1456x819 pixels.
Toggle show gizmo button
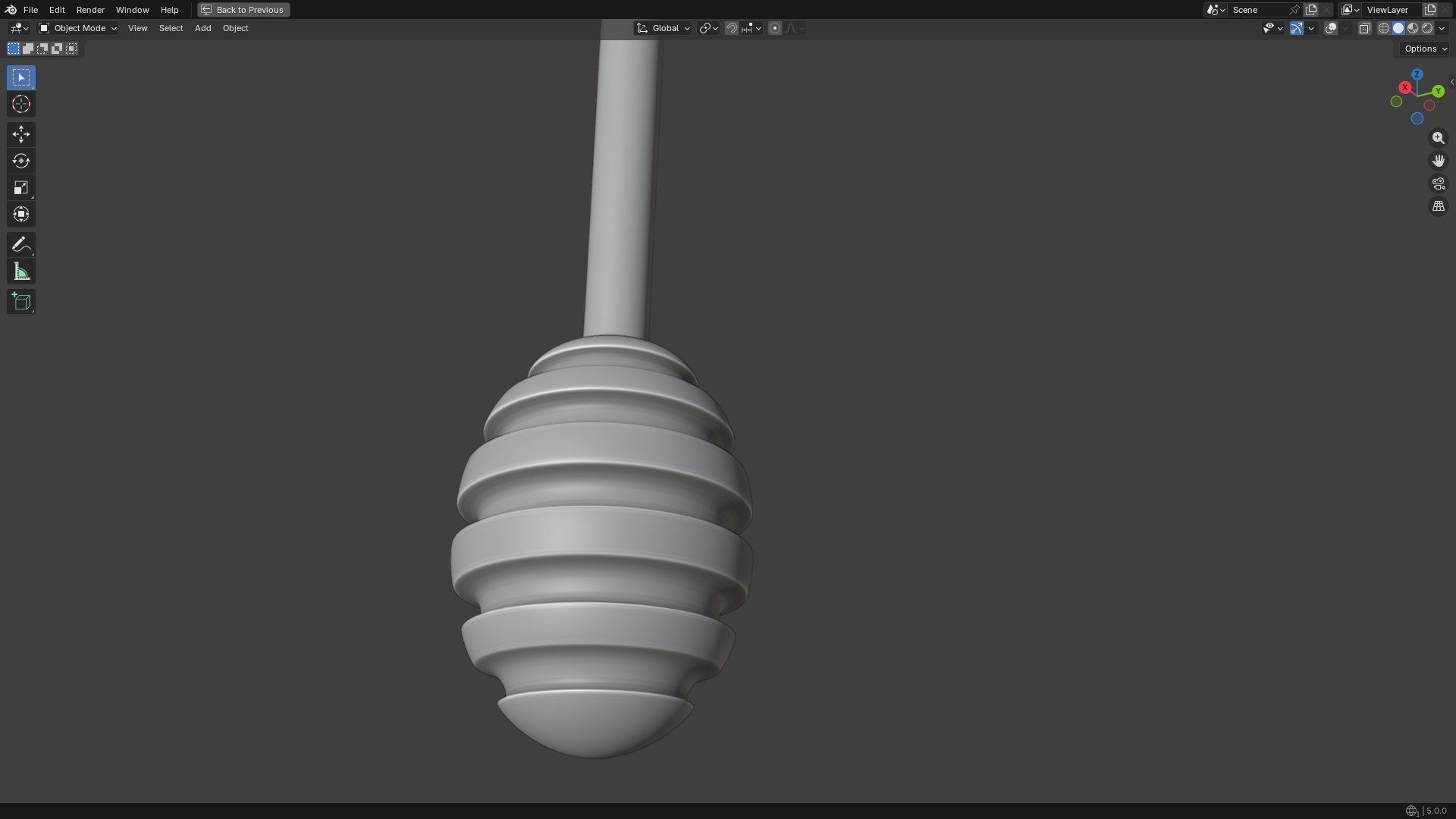tap(1297, 28)
